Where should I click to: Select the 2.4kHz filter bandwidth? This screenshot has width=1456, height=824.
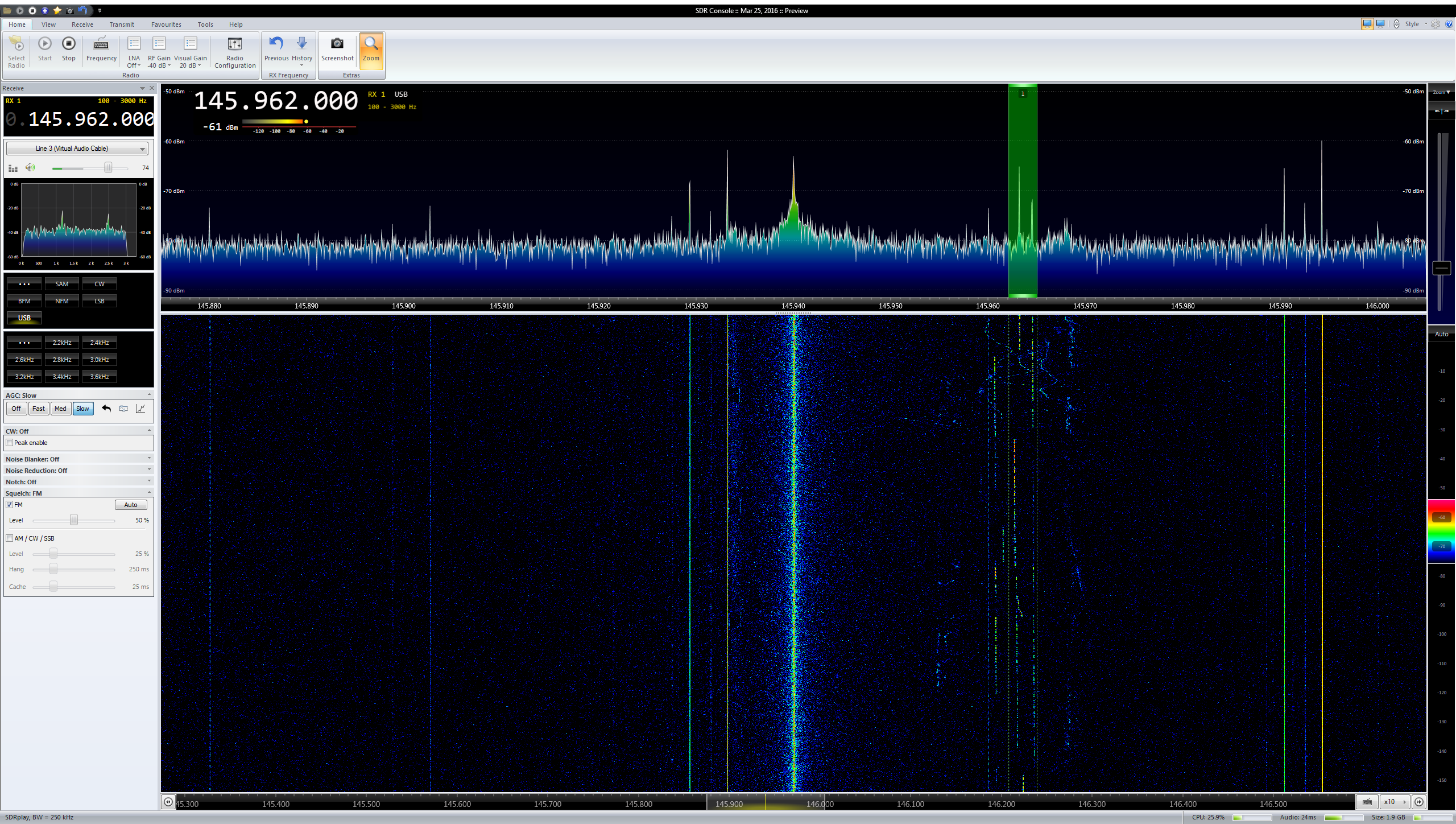click(100, 342)
